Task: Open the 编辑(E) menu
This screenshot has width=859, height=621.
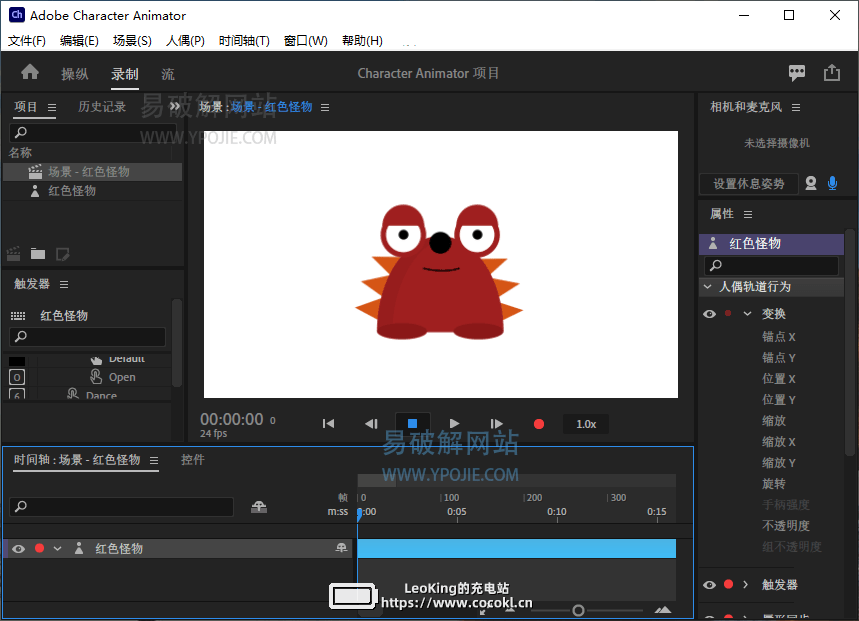Action: 79,41
